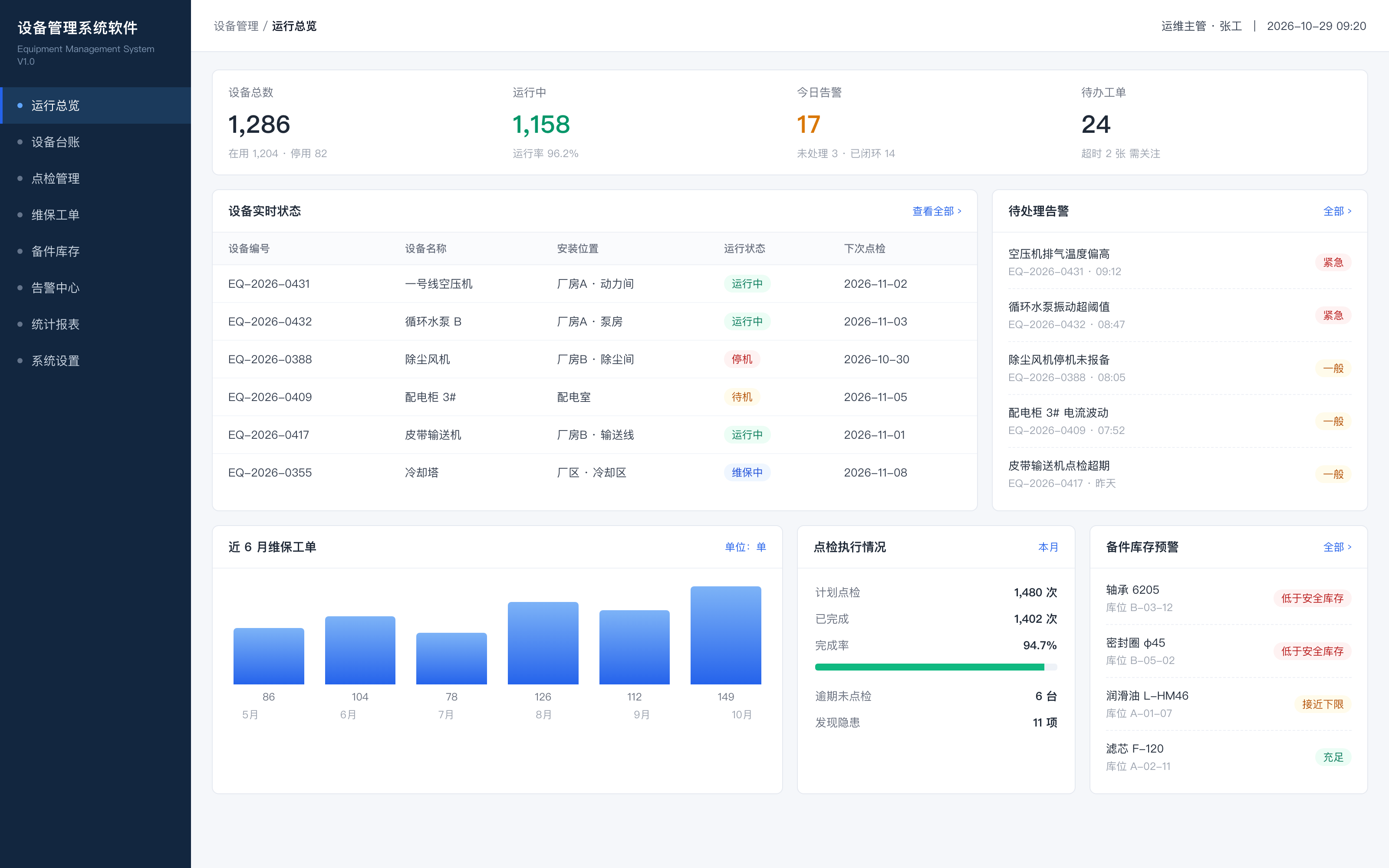This screenshot has height=868, width=1389.
Task: Click 发现隐患 value 11 项
Action: (x=1045, y=723)
